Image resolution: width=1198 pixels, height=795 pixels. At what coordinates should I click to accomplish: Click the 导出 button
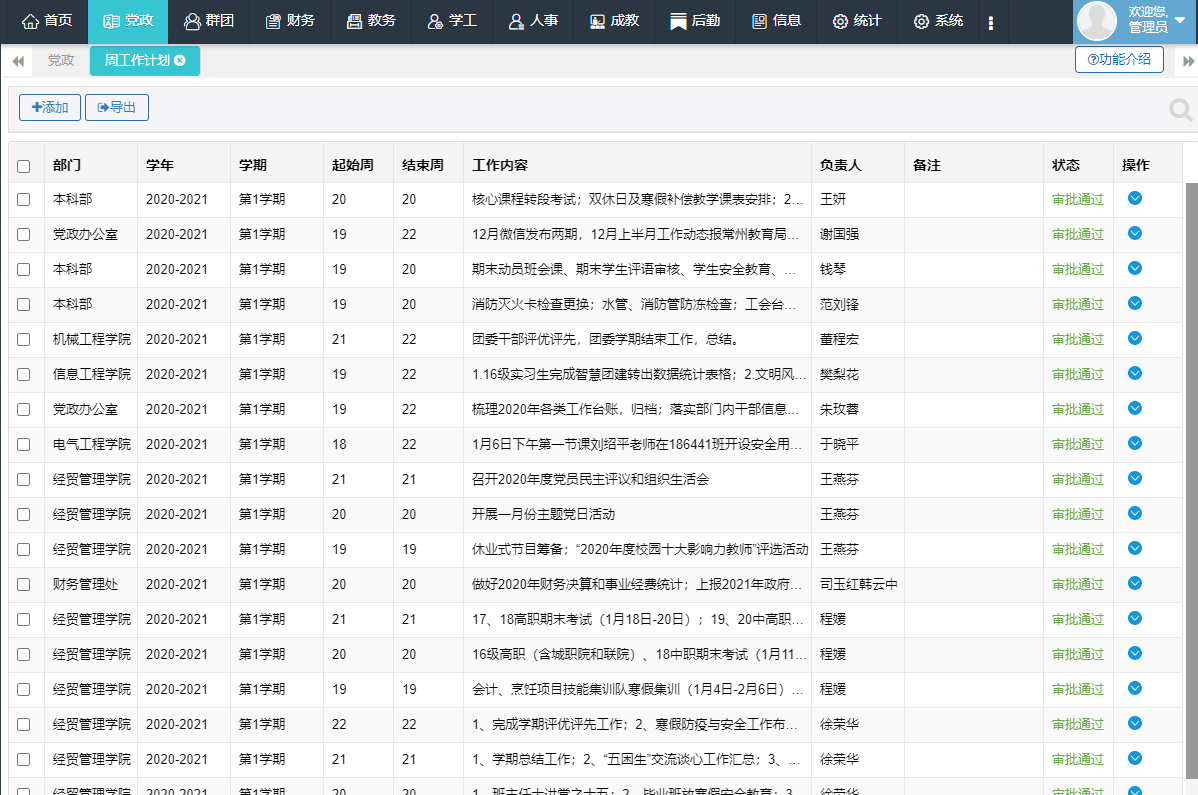117,108
